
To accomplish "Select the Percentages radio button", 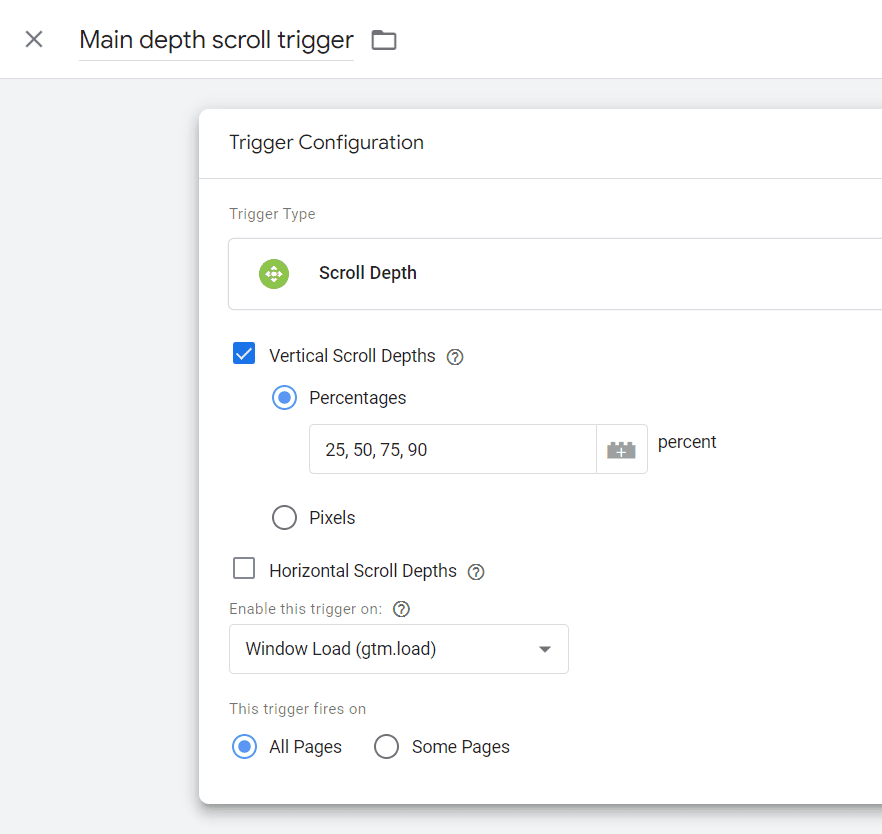I will 284,398.
